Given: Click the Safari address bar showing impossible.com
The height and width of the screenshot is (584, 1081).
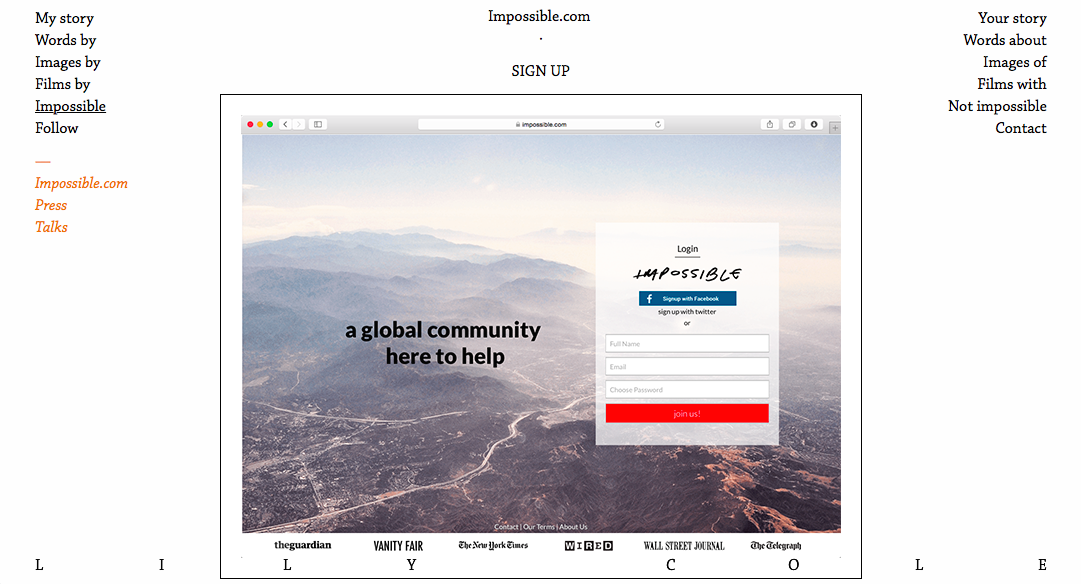Looking at the screenshot, I should [541, 124].
